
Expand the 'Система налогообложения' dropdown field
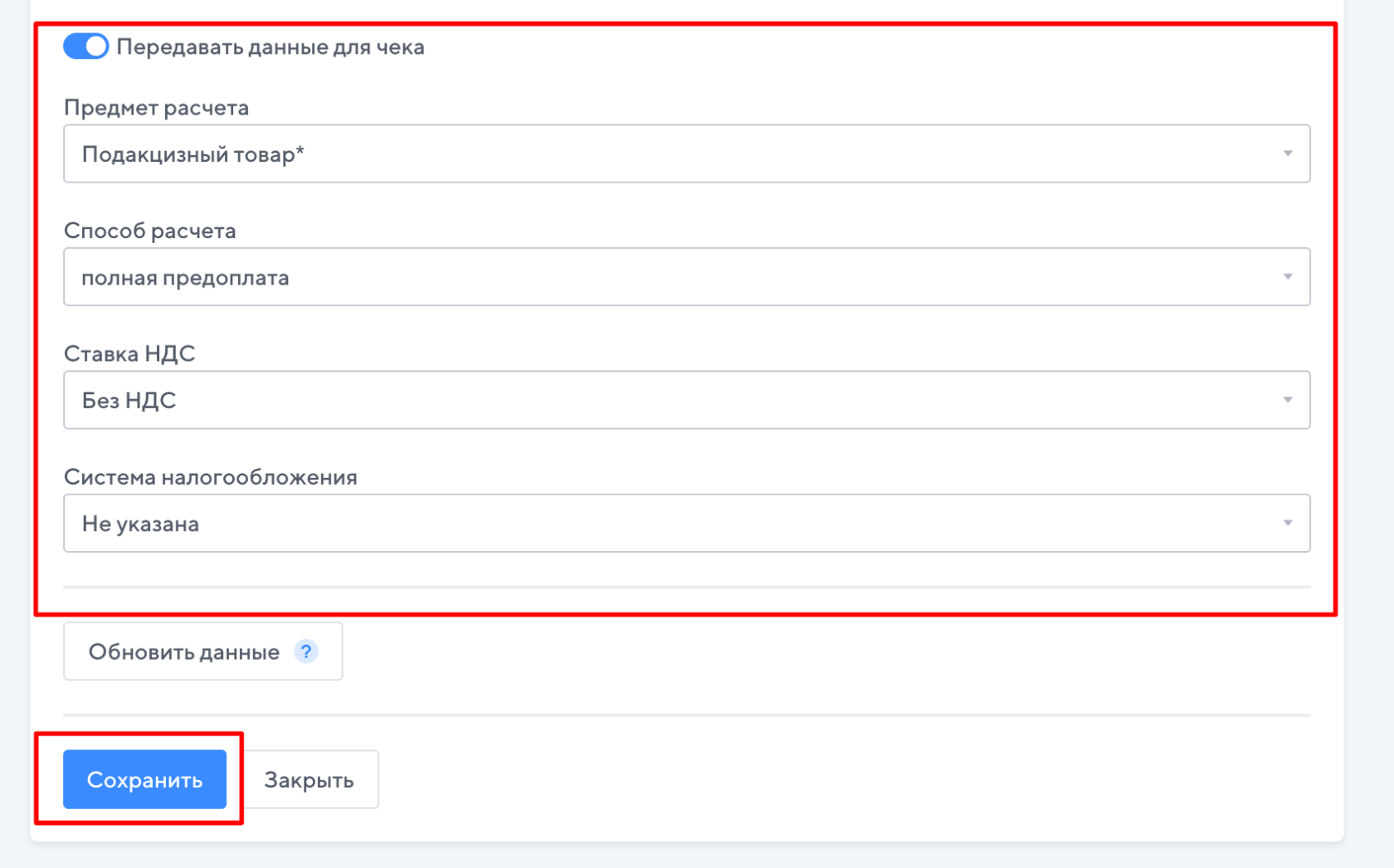coord(685,524)
